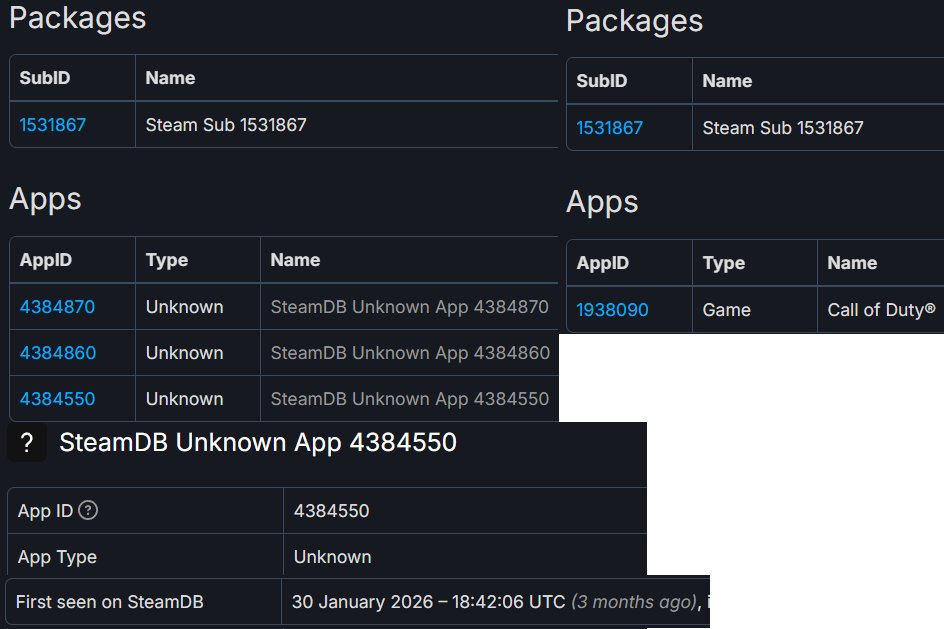Click the App Type value 'Unknown'
Screen dimensions: 944x629
(332, 557)
